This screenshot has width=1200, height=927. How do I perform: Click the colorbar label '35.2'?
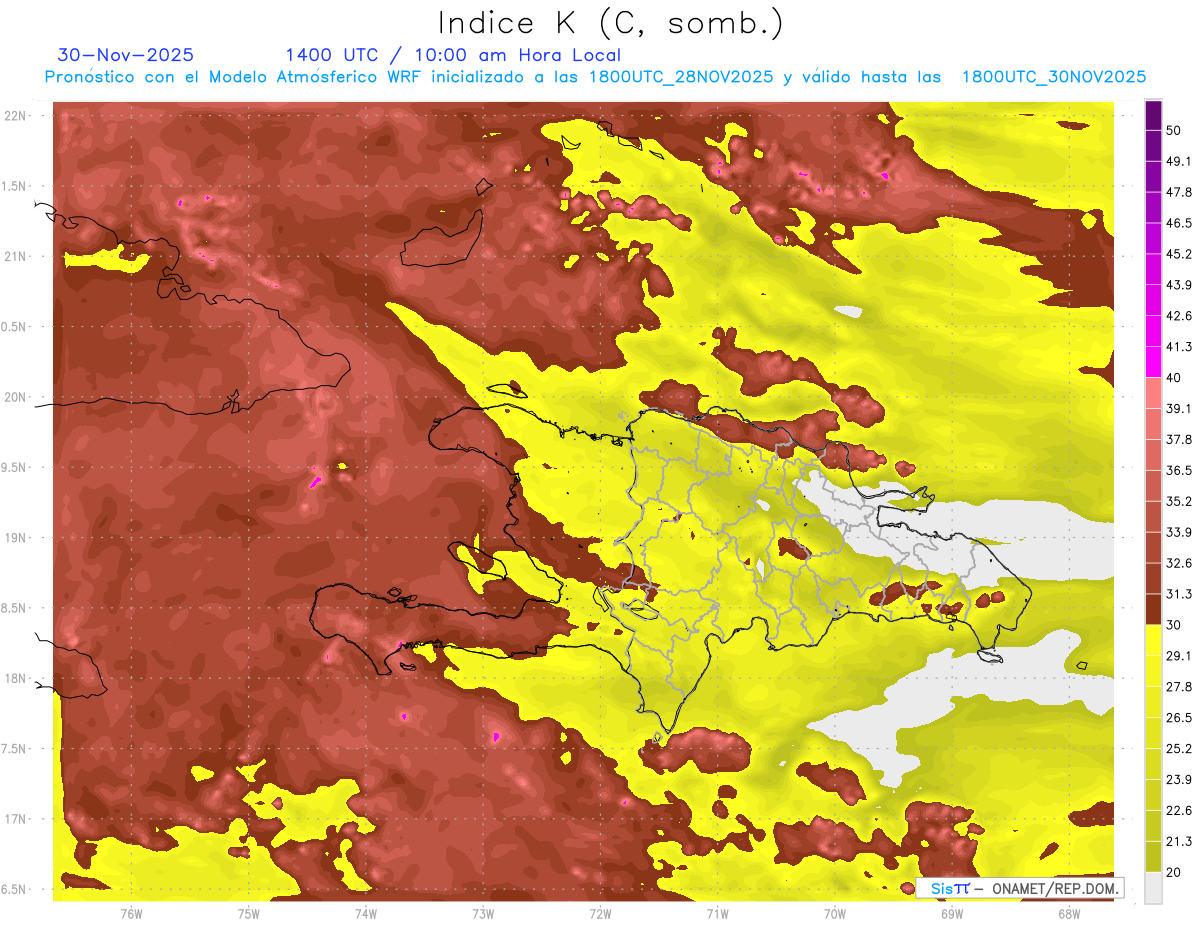(1179, 501)
